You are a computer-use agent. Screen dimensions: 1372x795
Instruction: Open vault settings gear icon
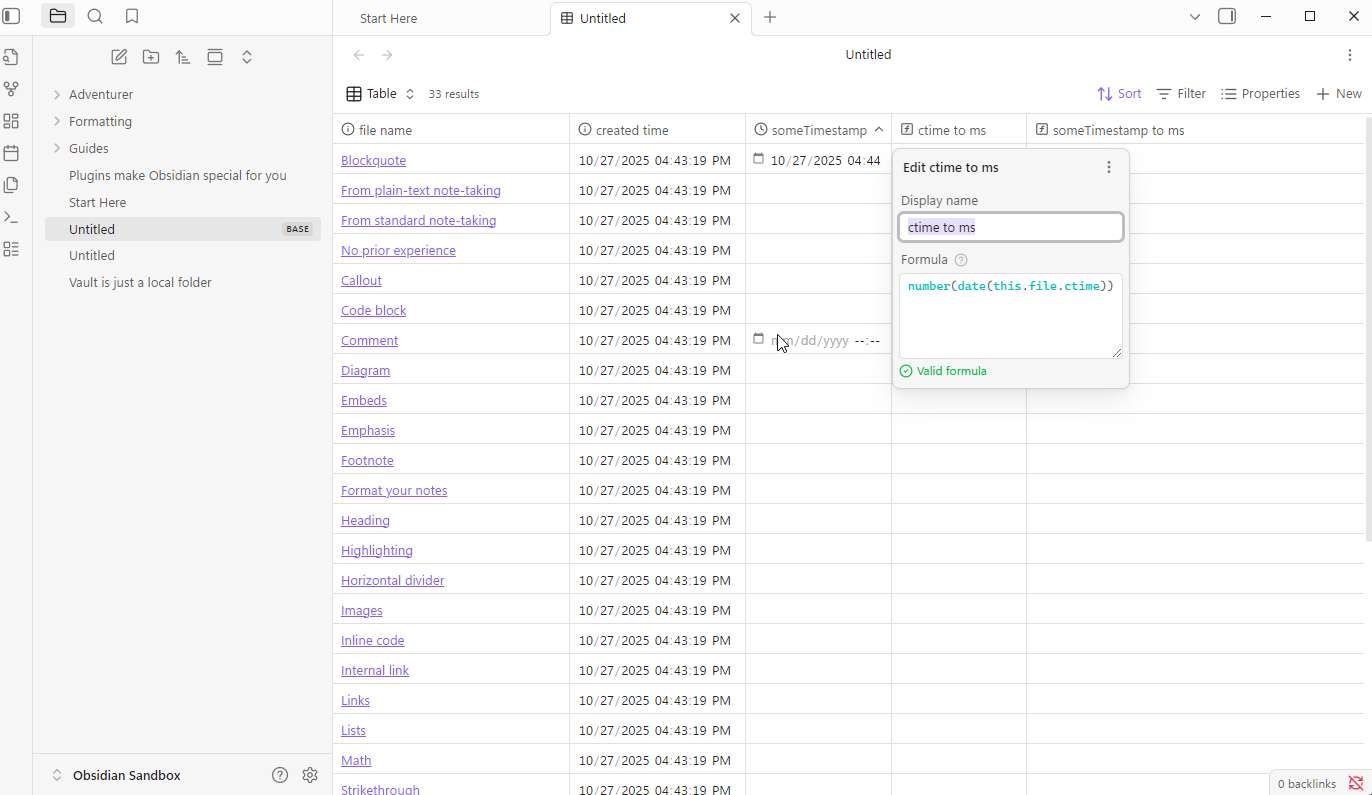click(x=310, y=775)
